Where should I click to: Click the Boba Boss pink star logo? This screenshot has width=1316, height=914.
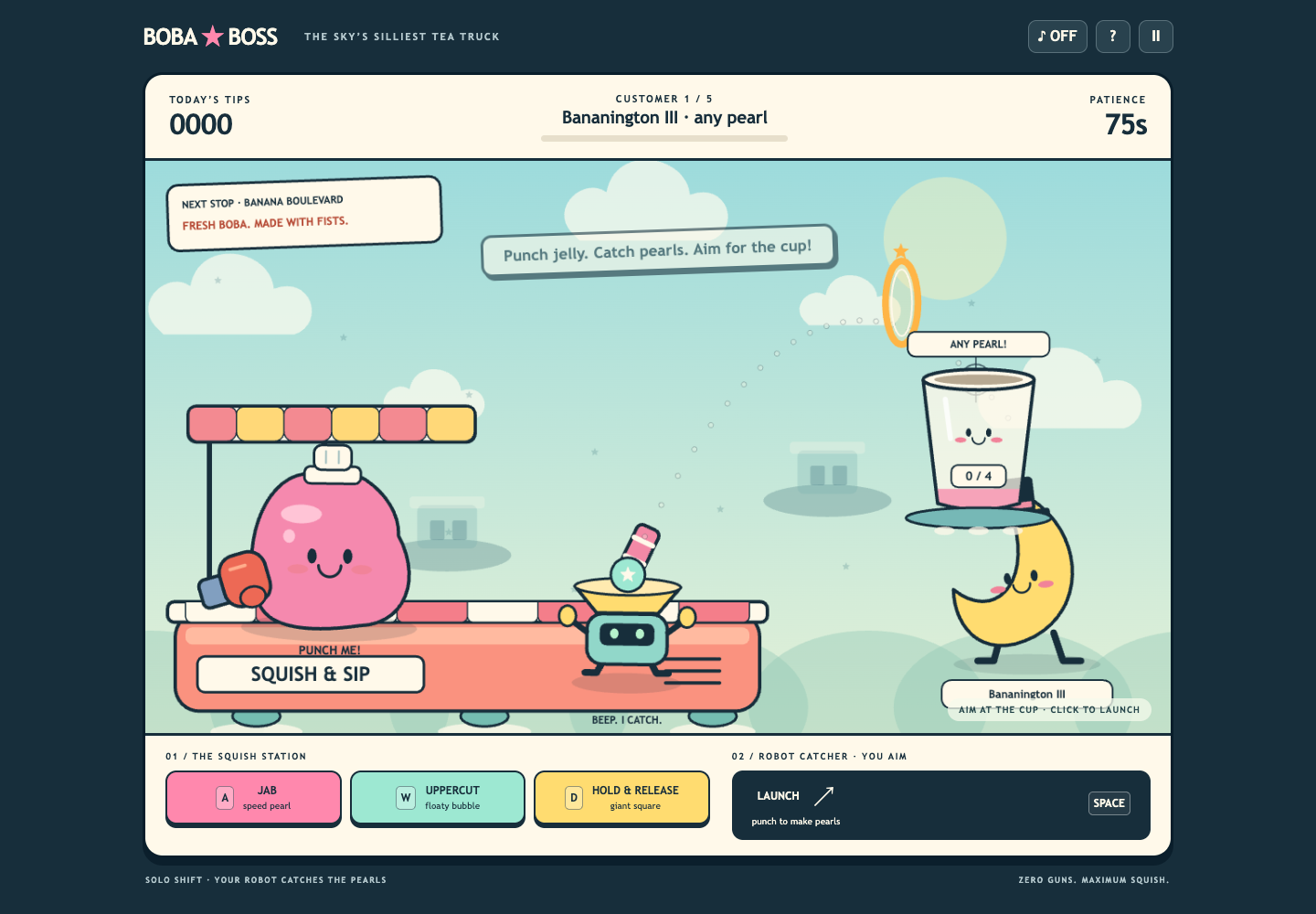tap(212, 36)
